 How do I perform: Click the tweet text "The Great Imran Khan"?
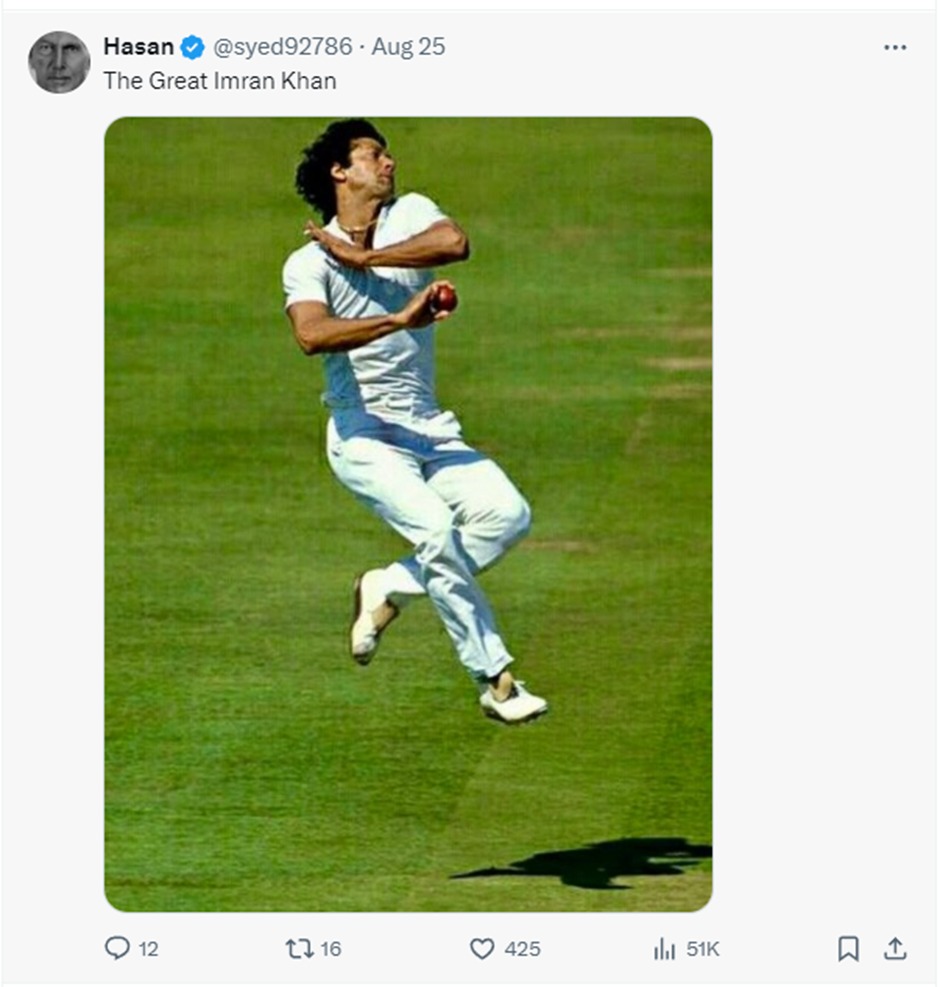pyautogui.click(x=220, y=81)
